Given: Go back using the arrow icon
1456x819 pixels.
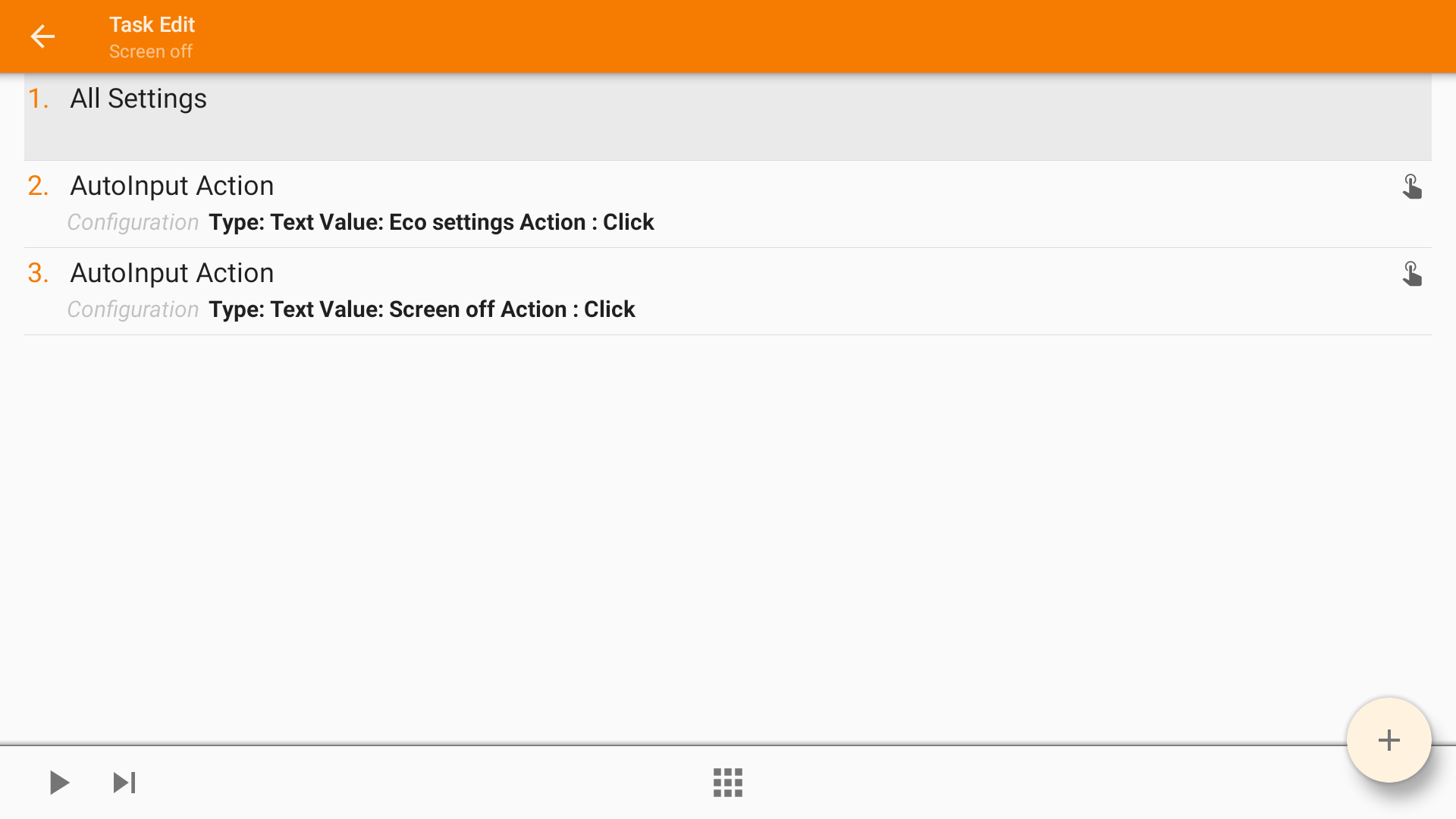Looking at the screenshot, I should tap(42, 36).
